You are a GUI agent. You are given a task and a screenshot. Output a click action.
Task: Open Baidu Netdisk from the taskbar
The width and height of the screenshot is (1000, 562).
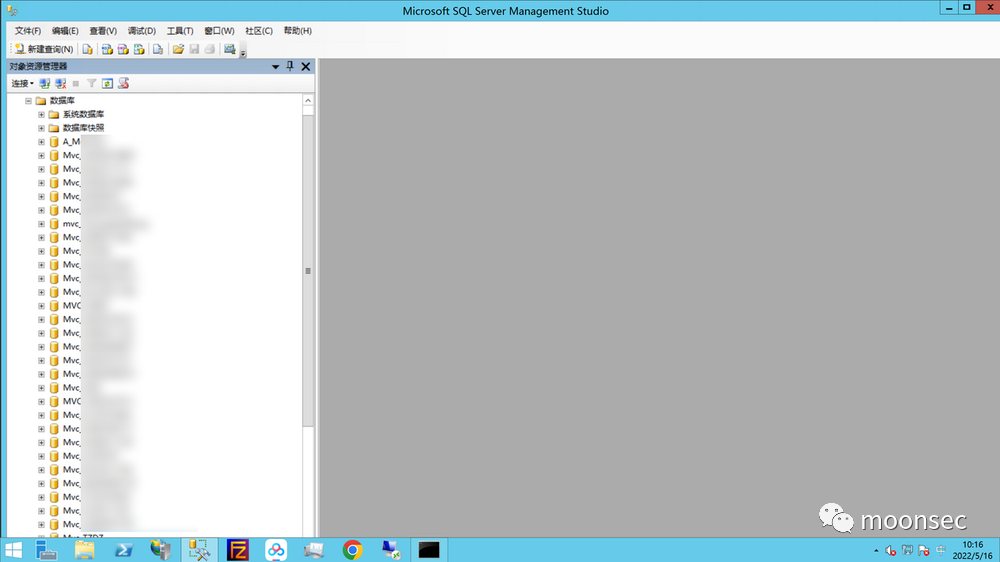276,550
